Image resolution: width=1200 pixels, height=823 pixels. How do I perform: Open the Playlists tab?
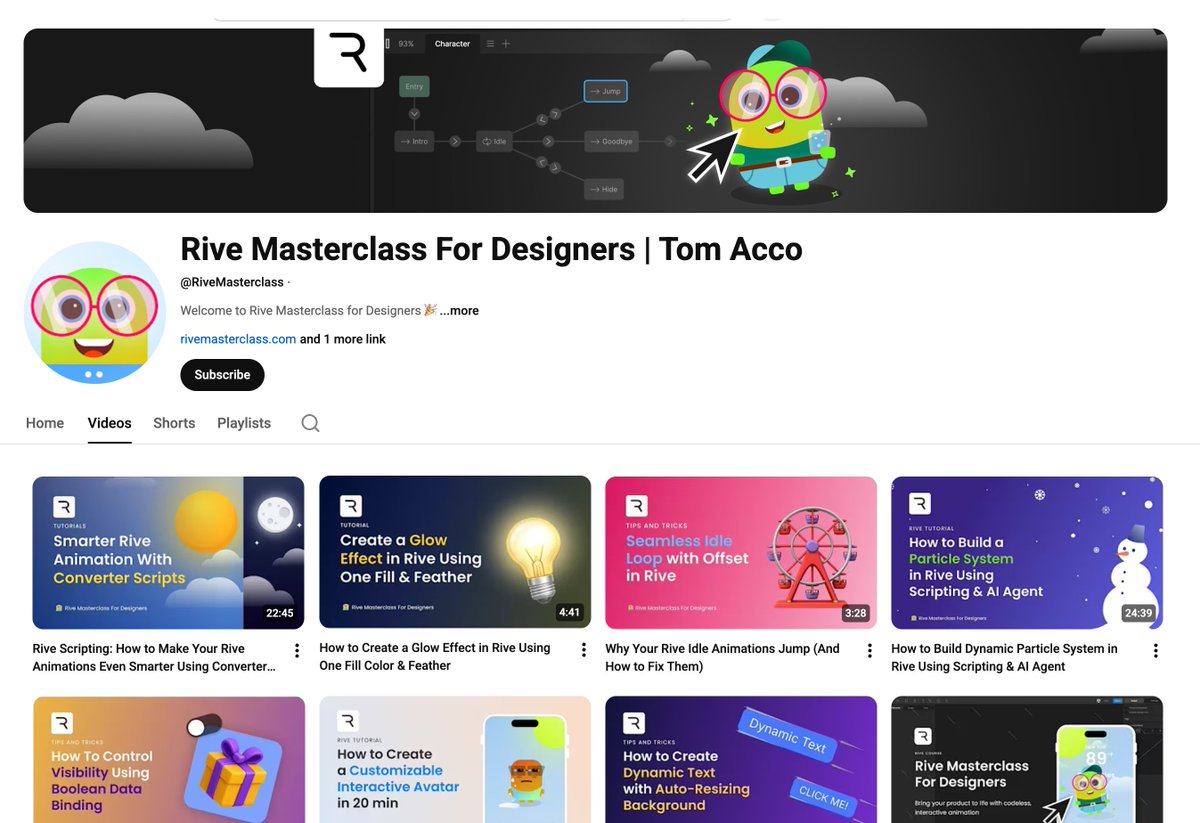(244, 423)
